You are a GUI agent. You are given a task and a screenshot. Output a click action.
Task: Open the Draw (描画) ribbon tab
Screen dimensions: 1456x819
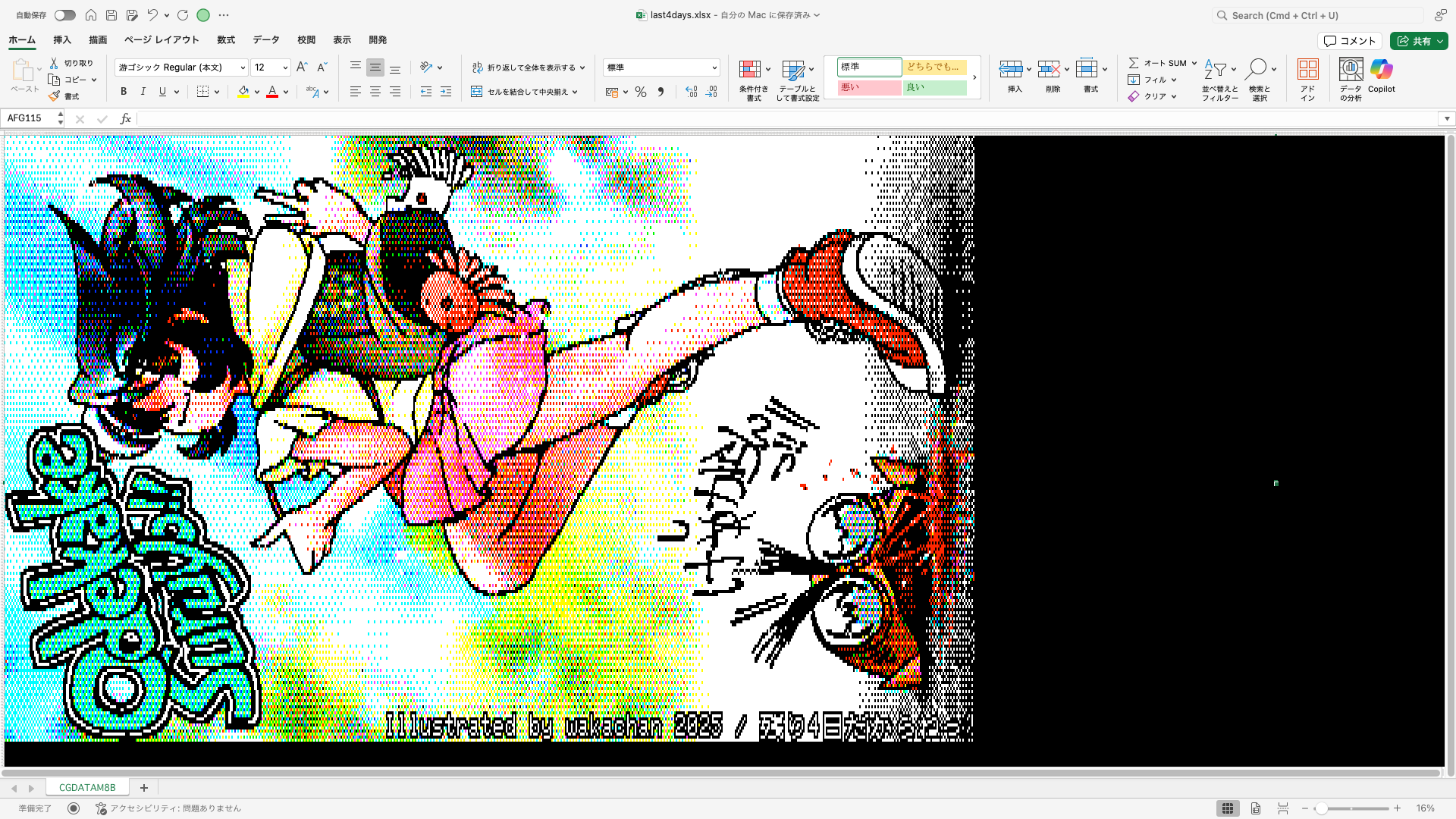(x=98, y=40)
